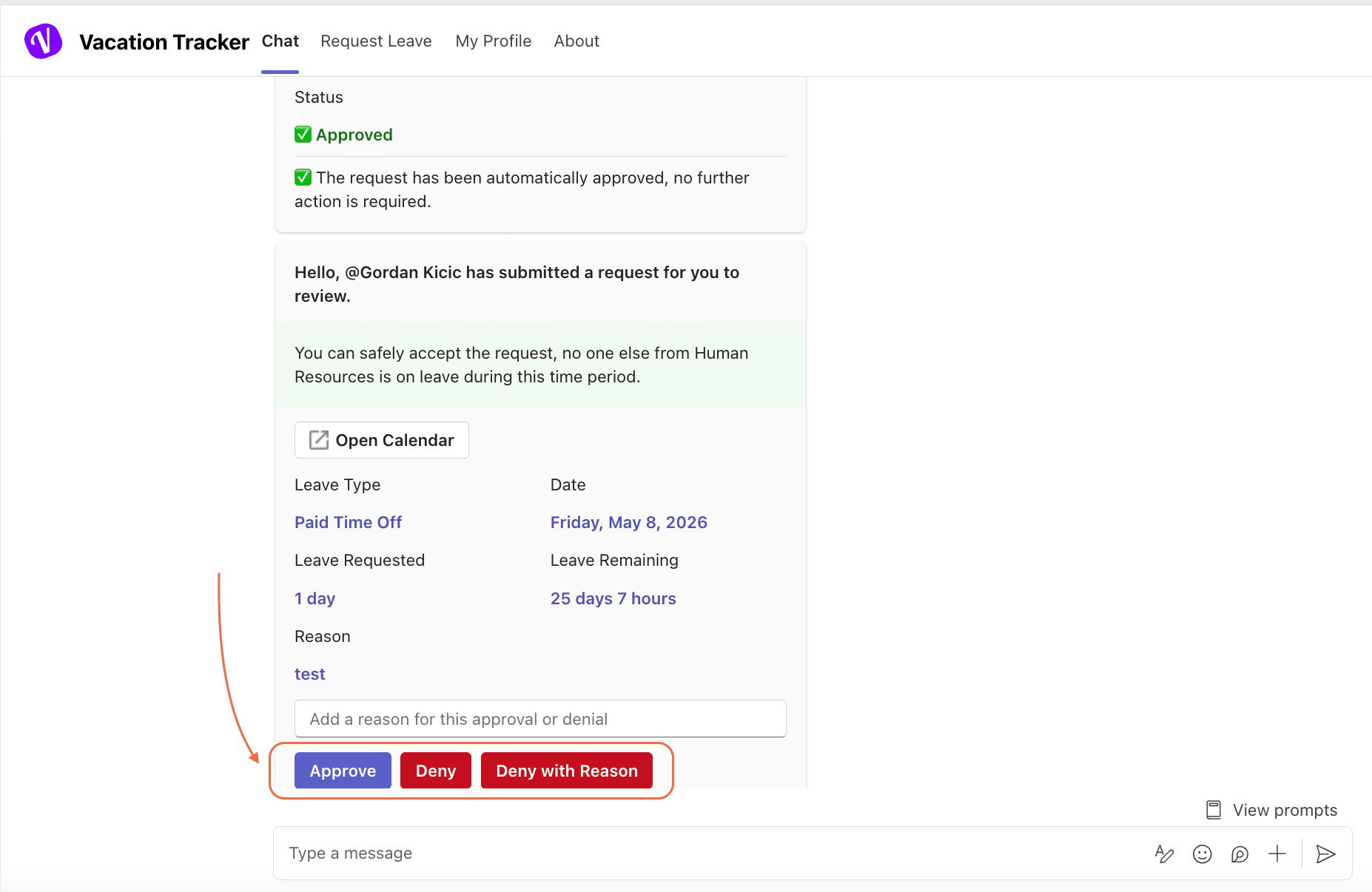The image size is (1372, 892).
Task: Choose Deny with Reason
Action: pos(567,771)
